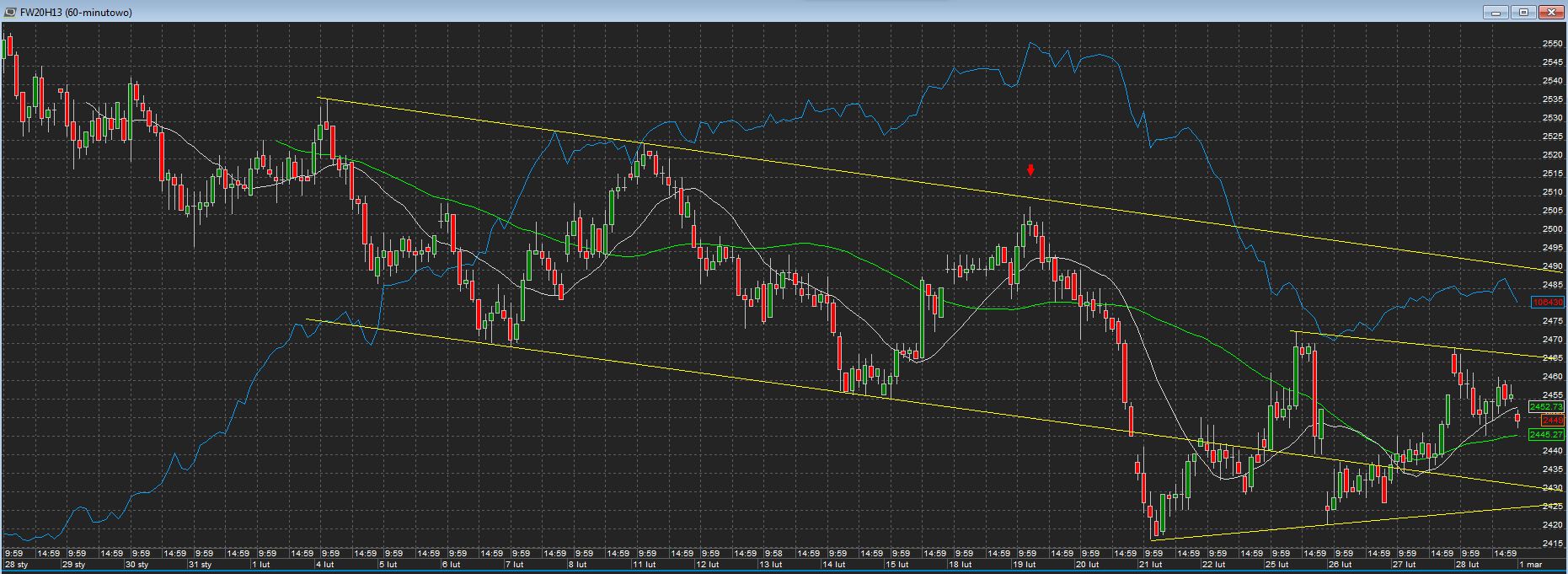Select the 25 lut date label
1568x574 pixels.
(1276, 565)
